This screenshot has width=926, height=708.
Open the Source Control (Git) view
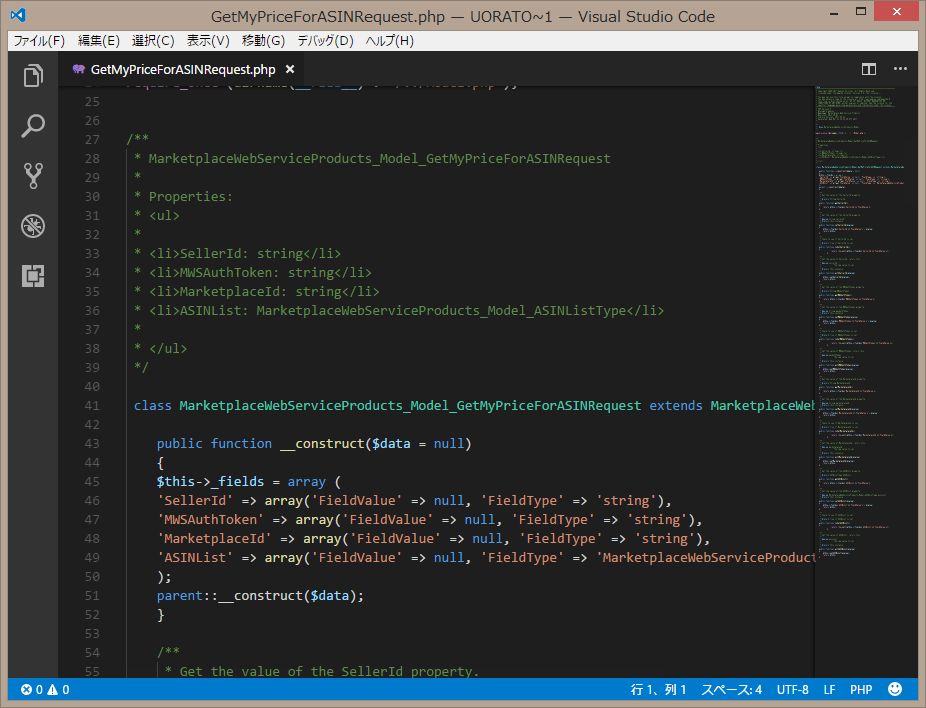[x=33, y=176]
